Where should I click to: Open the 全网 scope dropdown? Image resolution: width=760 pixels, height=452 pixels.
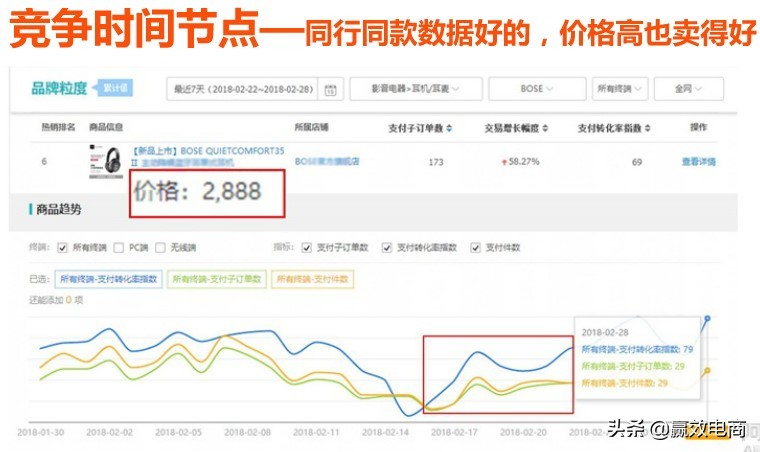click(688, 89)
